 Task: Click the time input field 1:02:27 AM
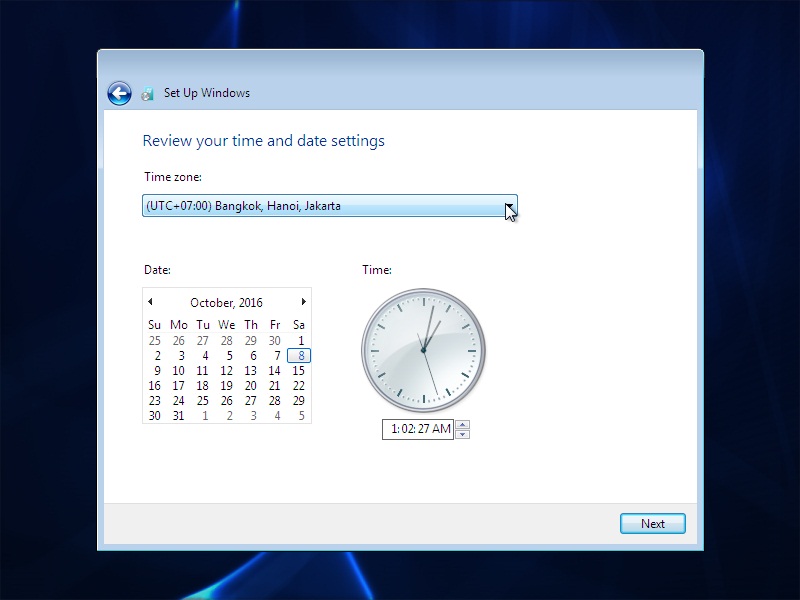(418, 429)
